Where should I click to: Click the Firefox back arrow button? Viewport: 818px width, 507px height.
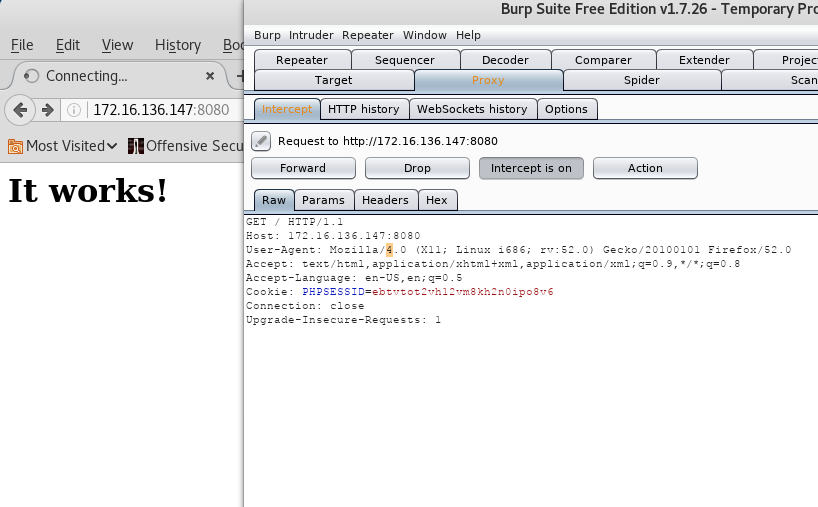click(20, 110)
